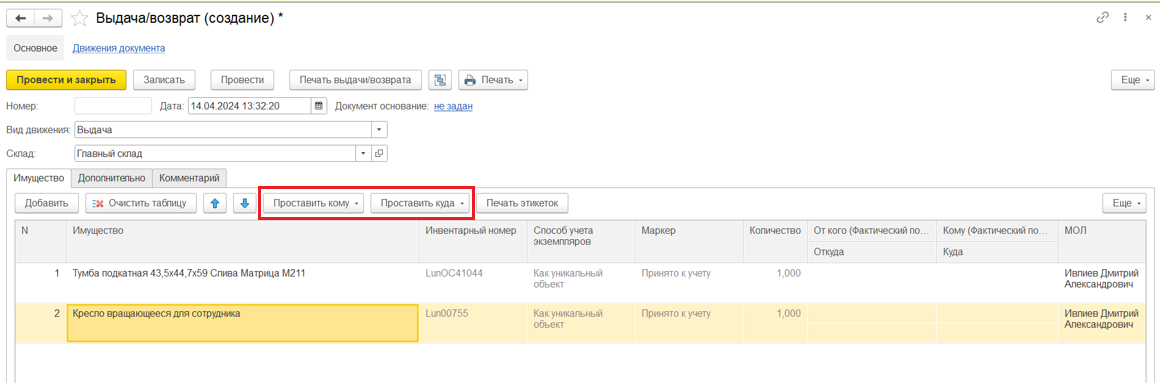Click the Записать button
The image size is (1160, 383).
164,80
